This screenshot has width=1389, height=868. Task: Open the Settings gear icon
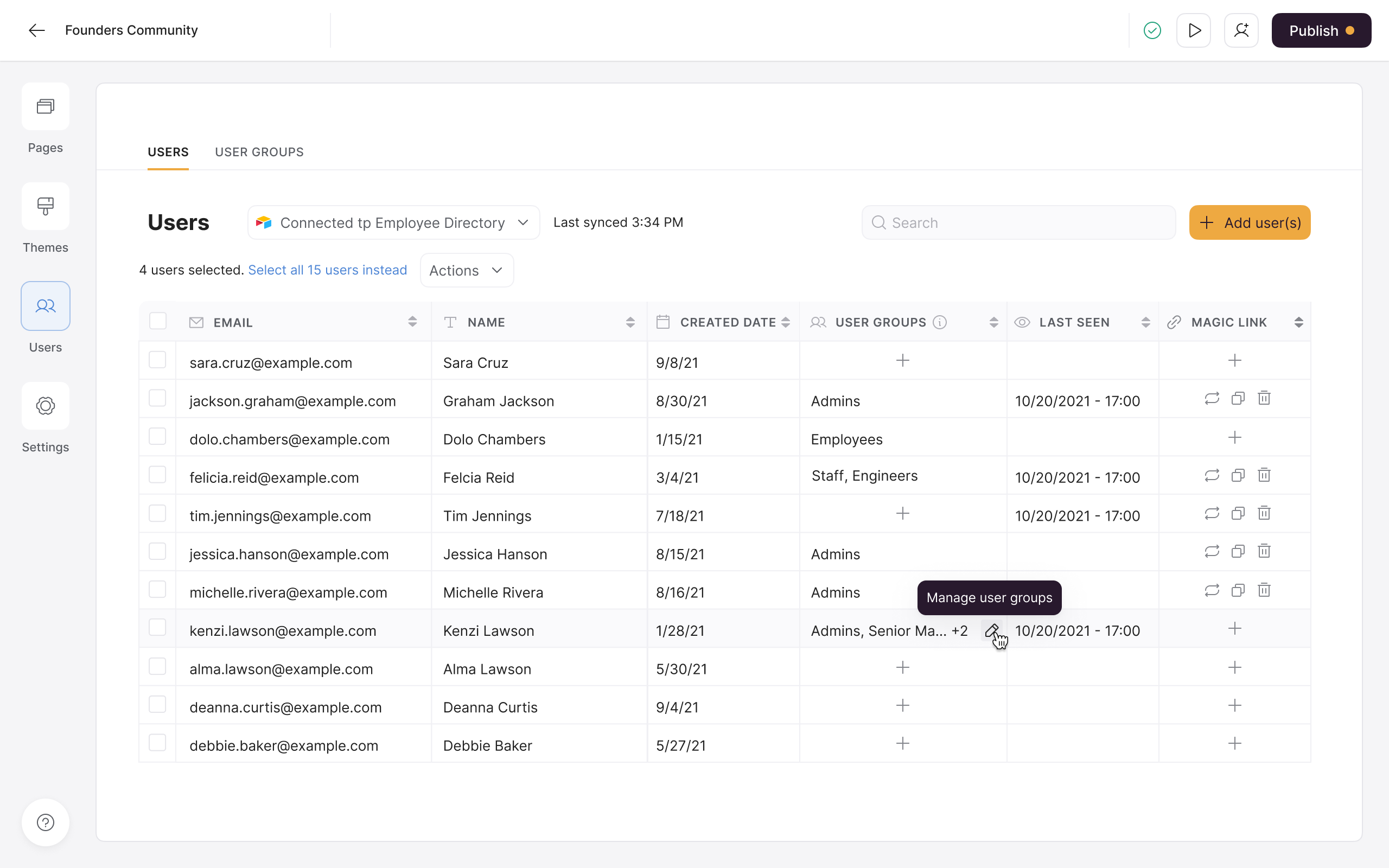tap(46, 406)
